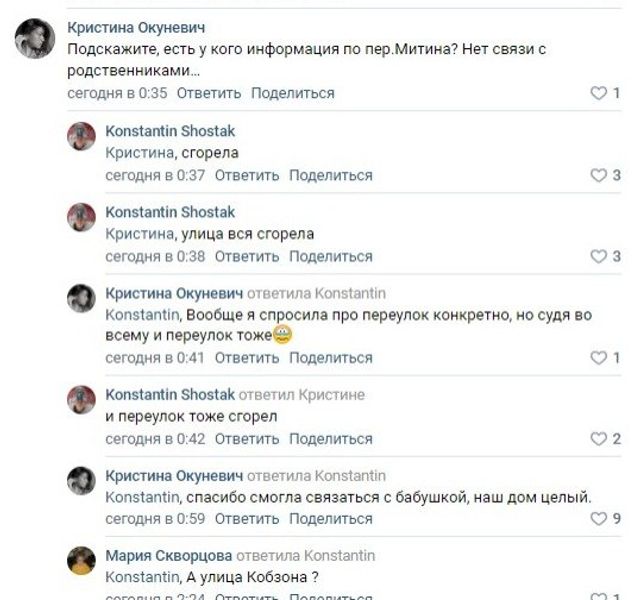This screenshot has height=600, width=640.
Task: Open Мария Скворцова's profile name link
Action: tap(168, 555)
